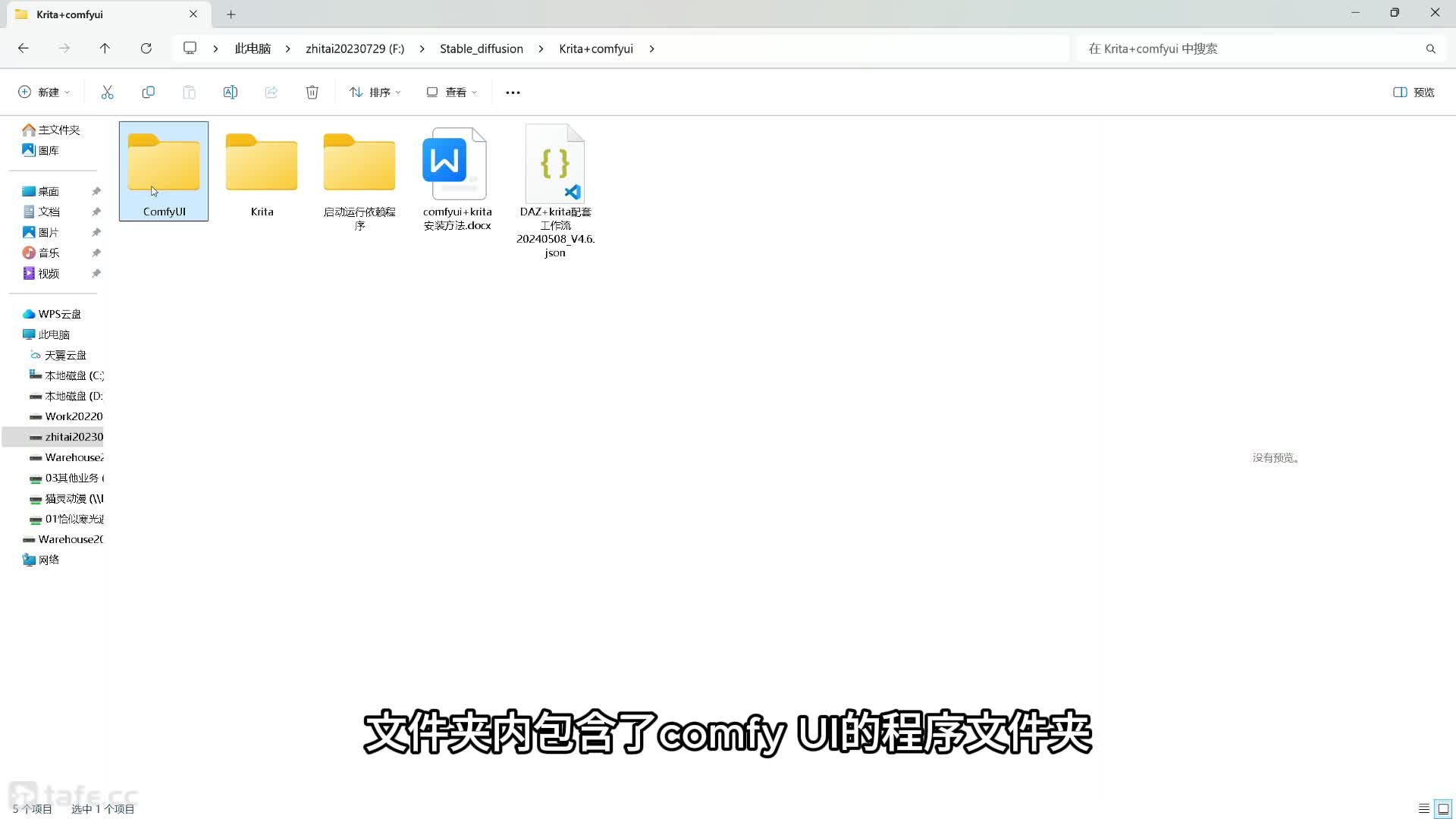This screenshot has width=1456, height=819.
Task: Refresh the current folder
Action: click(x=146, y=49)
